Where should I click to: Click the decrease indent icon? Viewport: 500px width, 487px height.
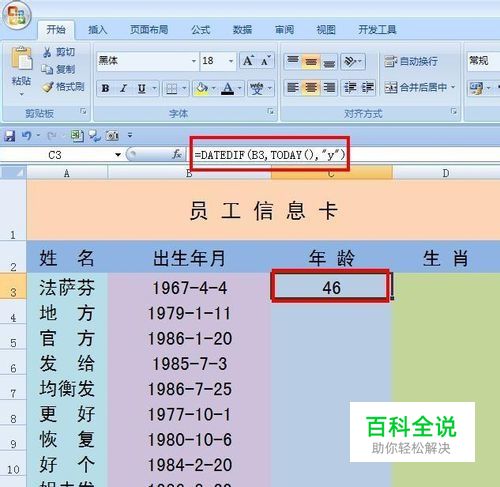tap(350, 88)
